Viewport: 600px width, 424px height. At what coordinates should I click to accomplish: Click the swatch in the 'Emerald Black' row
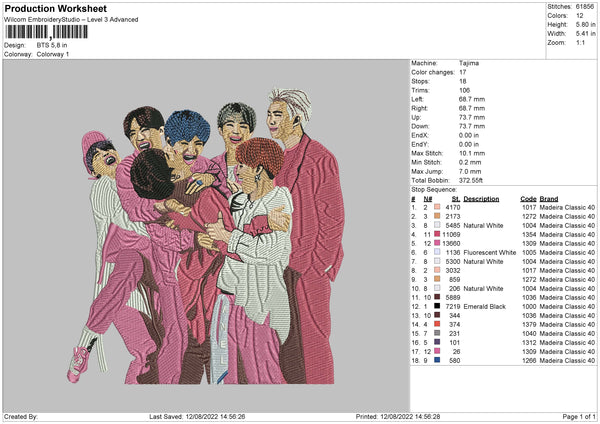(437, 306)
